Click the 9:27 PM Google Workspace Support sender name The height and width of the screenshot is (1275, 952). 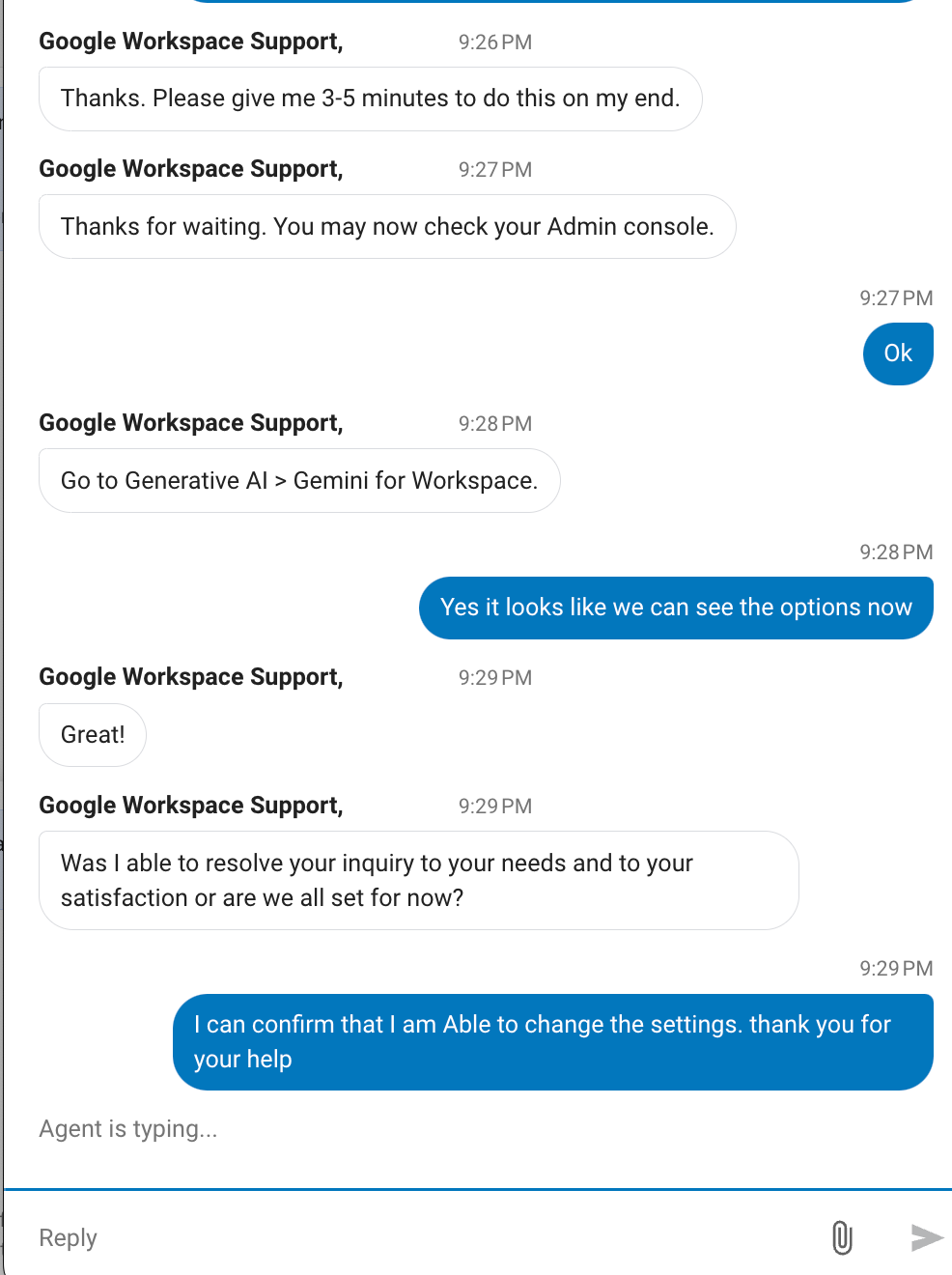(191, 169)
